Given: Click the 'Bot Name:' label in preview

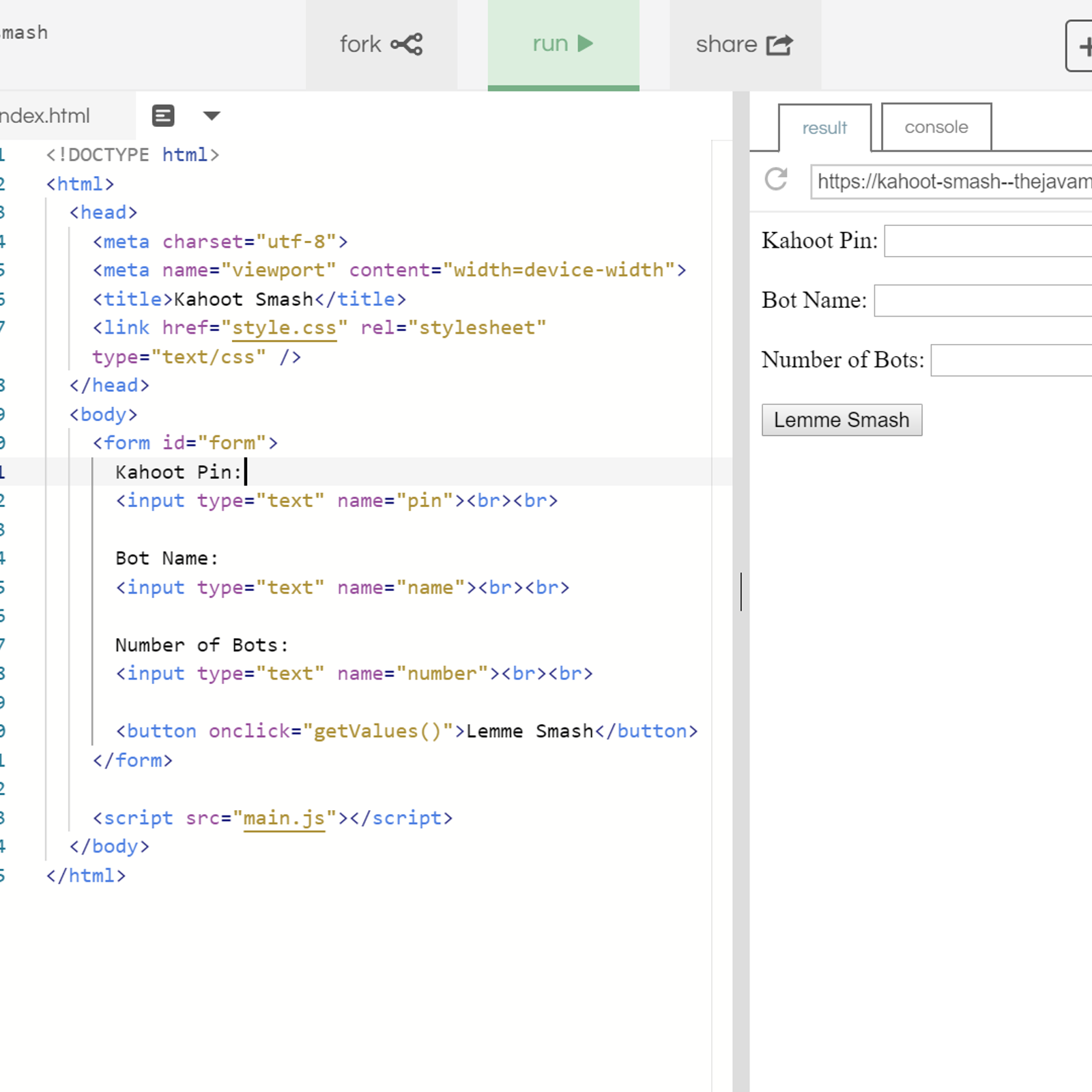Looking at the screenshot, I should 814,300.
